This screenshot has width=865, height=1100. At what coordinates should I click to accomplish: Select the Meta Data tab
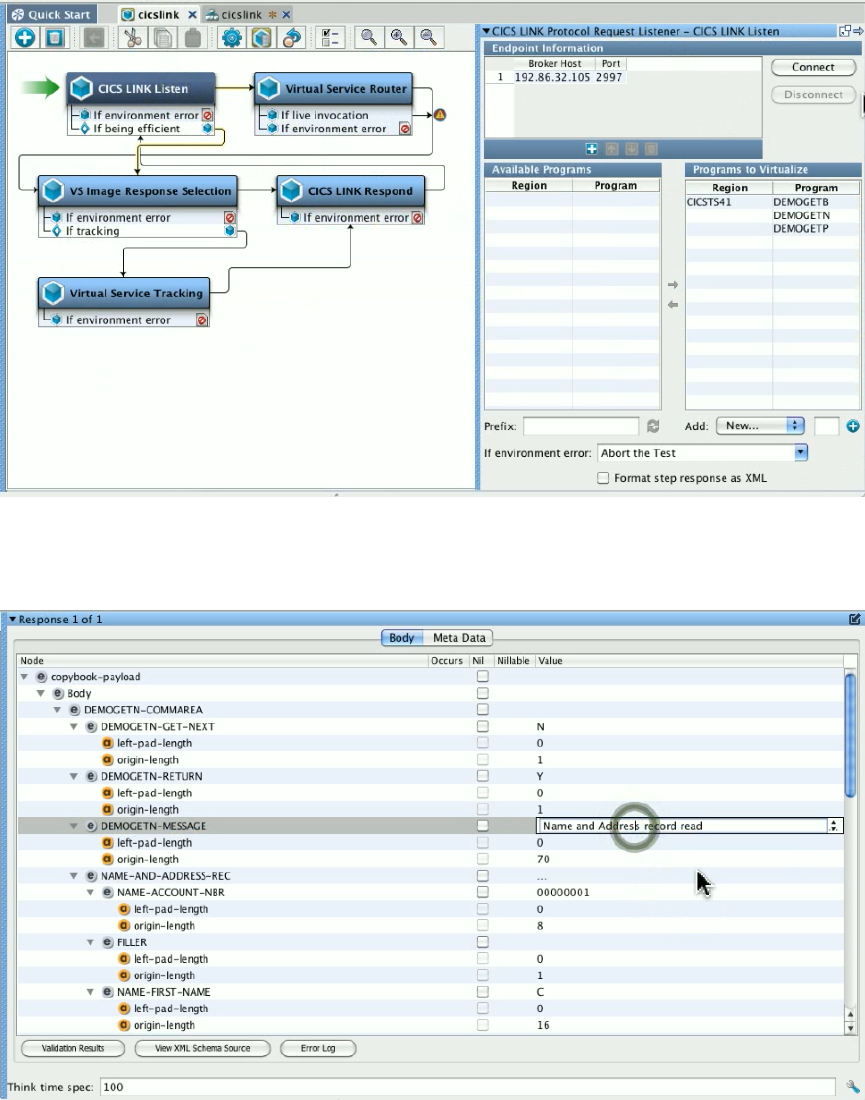[459, 638]
